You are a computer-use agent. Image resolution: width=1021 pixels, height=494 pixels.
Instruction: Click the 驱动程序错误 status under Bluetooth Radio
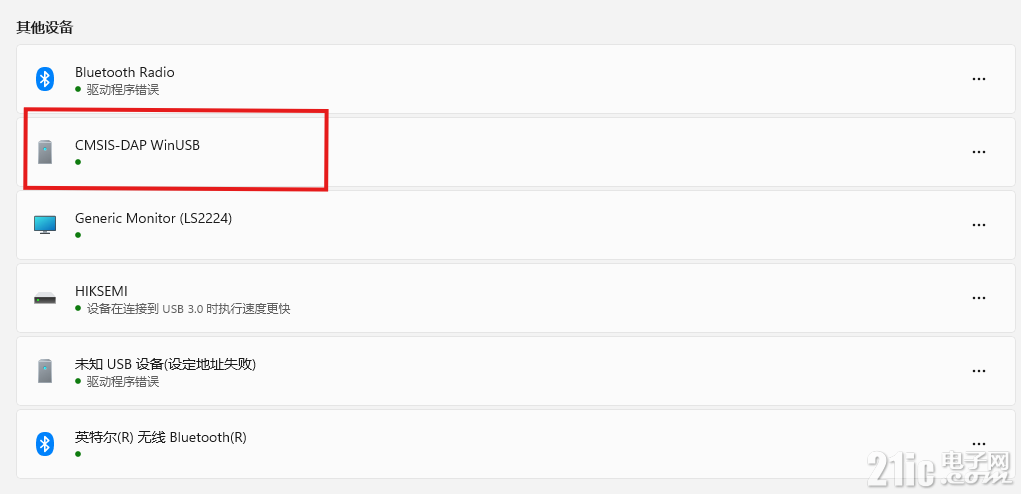click(x=123, y=90)
